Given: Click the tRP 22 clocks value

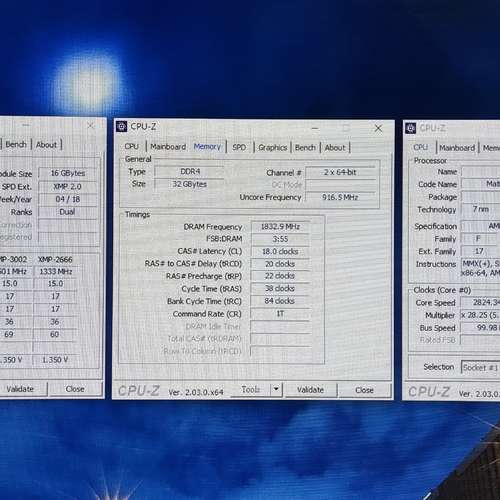Looking at the screenshot, I should pos(280,276).
